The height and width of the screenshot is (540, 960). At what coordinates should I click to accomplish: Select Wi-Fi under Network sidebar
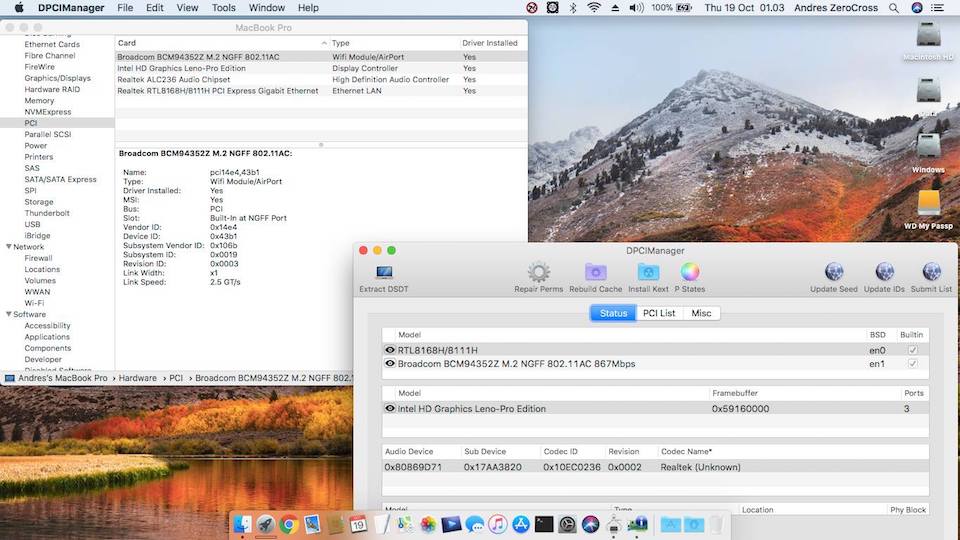pyautogui.click(x=34, y=303)
